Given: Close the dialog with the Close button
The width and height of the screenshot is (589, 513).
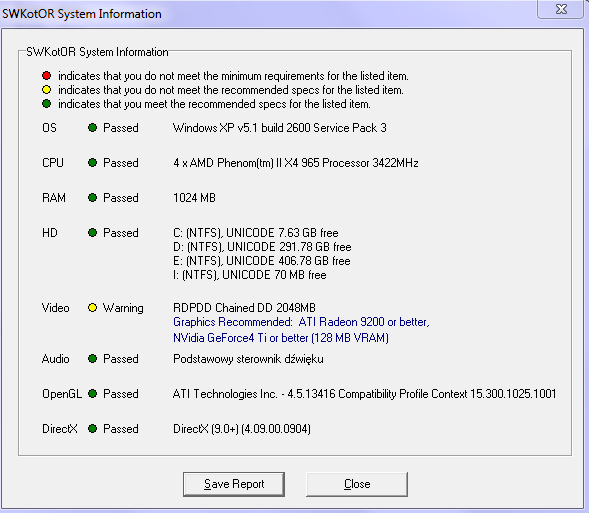Looking at the screenshot, I should point(357,484).
